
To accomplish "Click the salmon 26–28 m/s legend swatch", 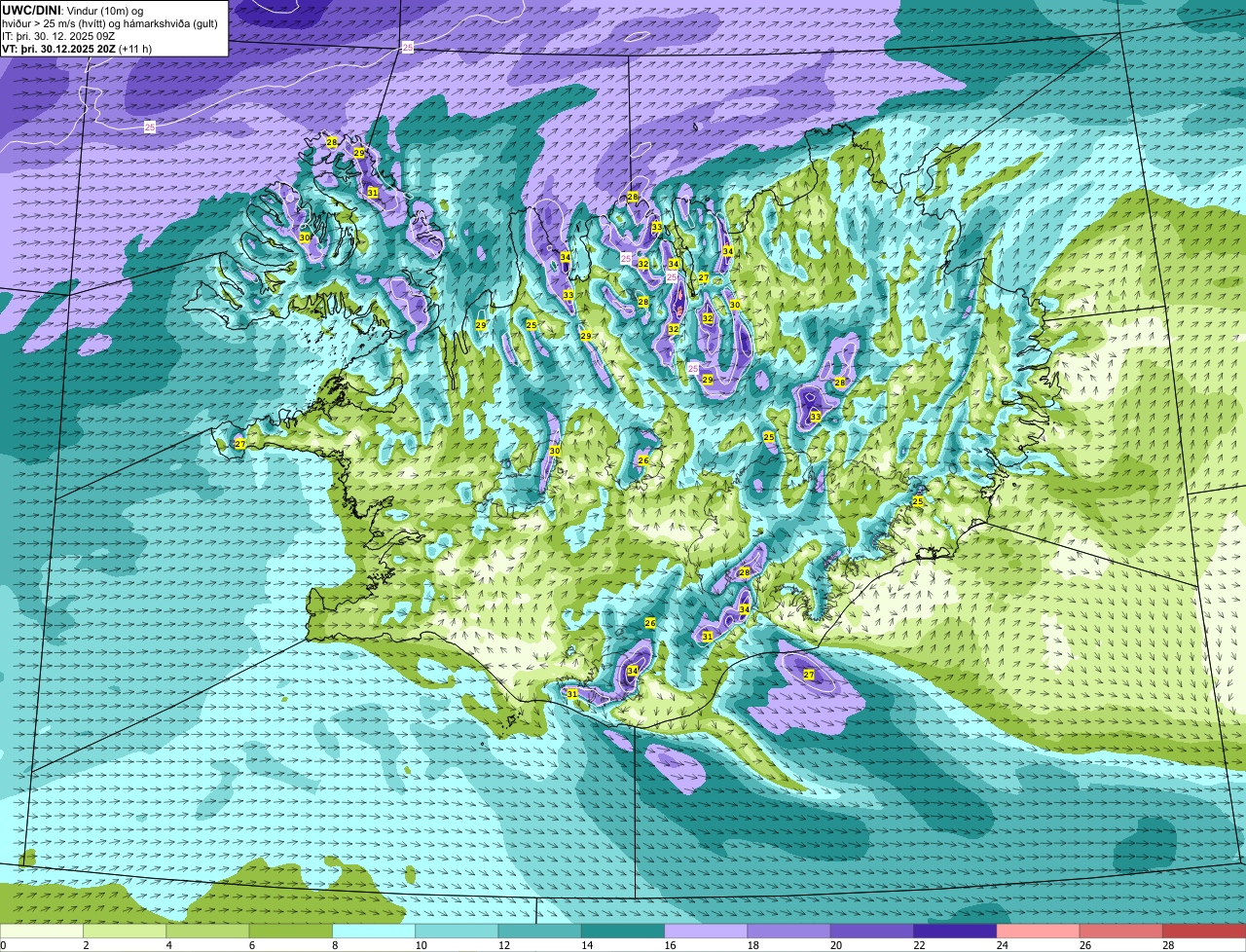I will tap(1121, 931).
